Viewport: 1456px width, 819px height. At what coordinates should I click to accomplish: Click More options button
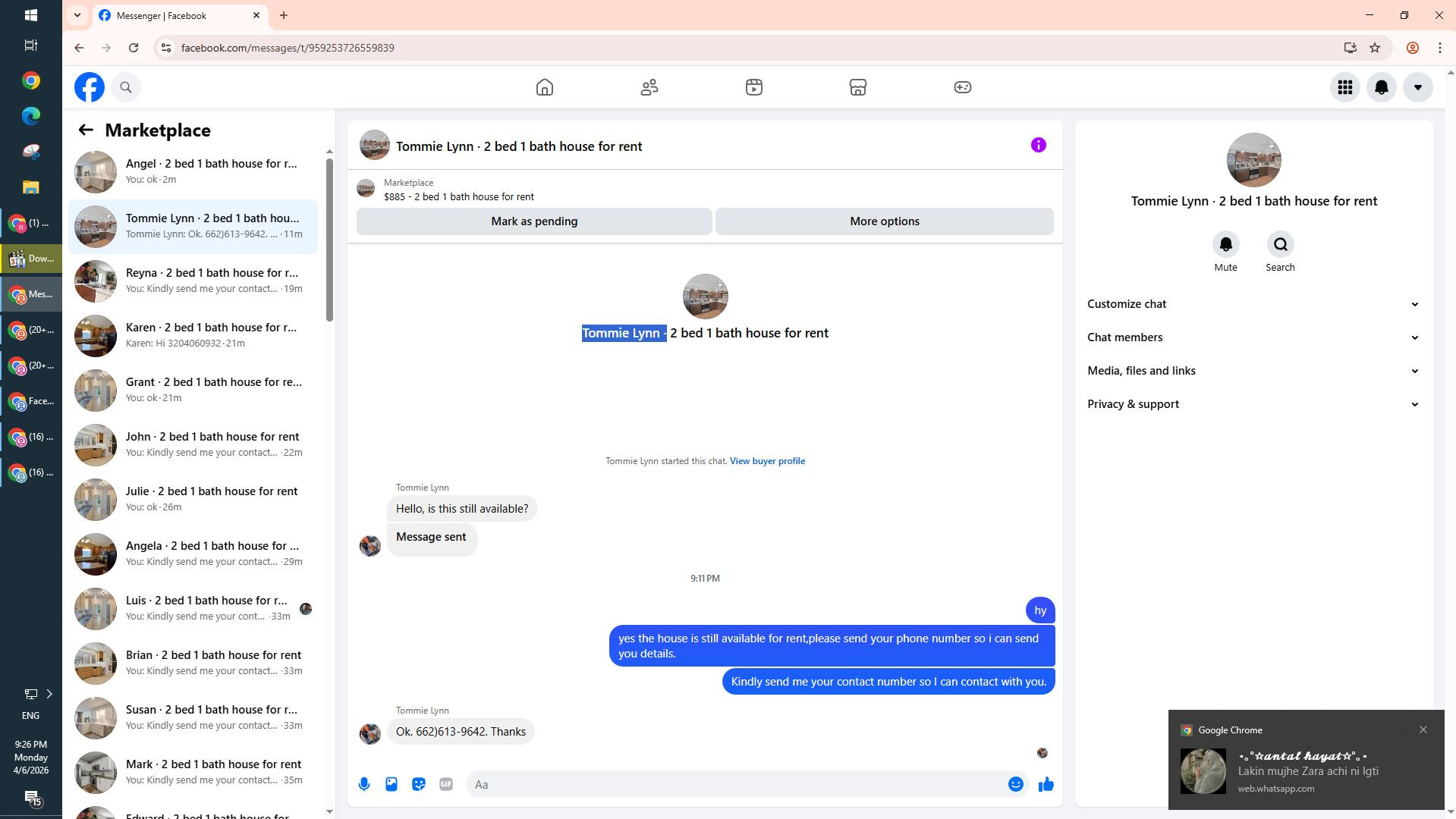click(x=885, y=221)
